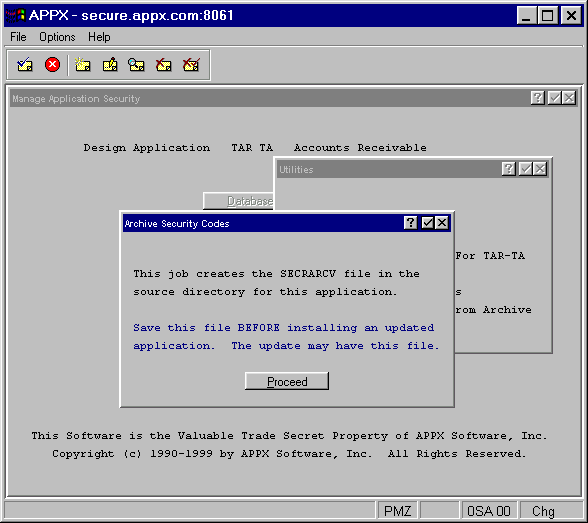This screenshot has height=523, width=588.
Task: Click help icon in Utilities window title
Action: point(508,169)
